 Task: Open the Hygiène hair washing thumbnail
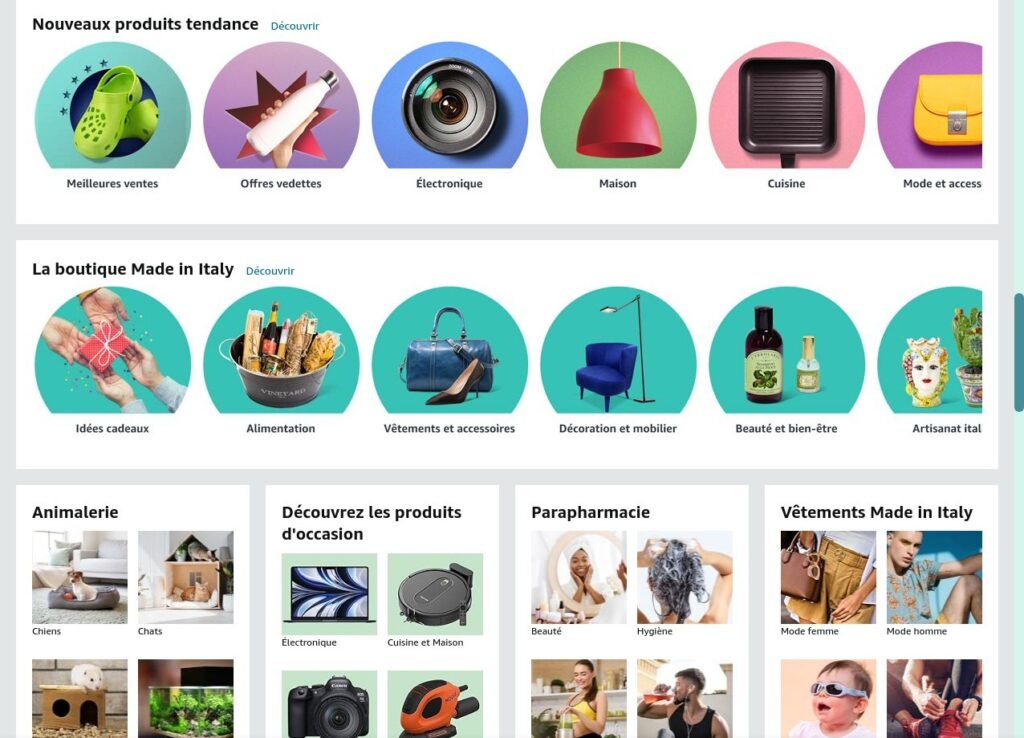click(x=684, y=577)
